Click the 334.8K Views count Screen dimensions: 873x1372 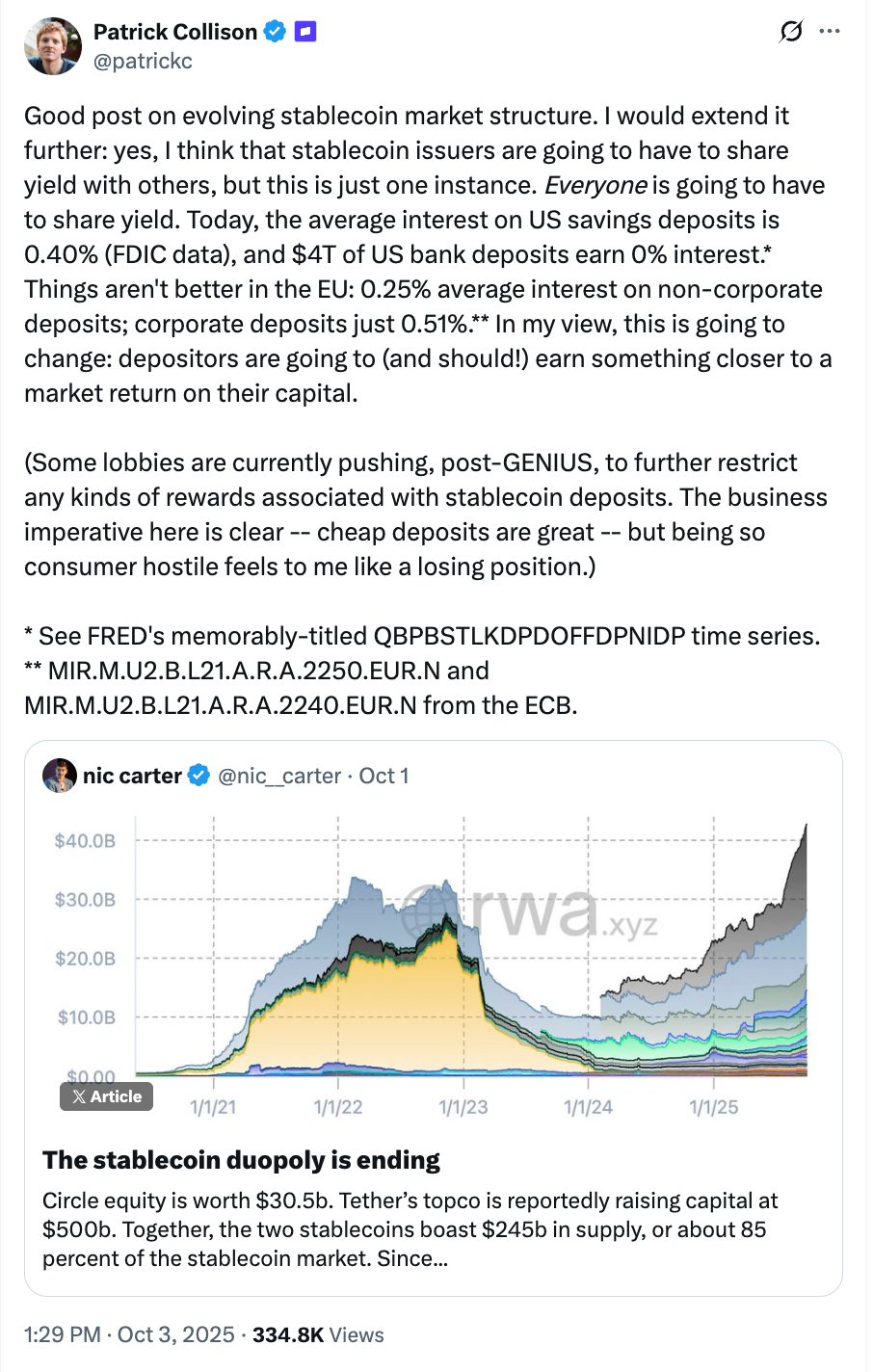[318, 1334]
